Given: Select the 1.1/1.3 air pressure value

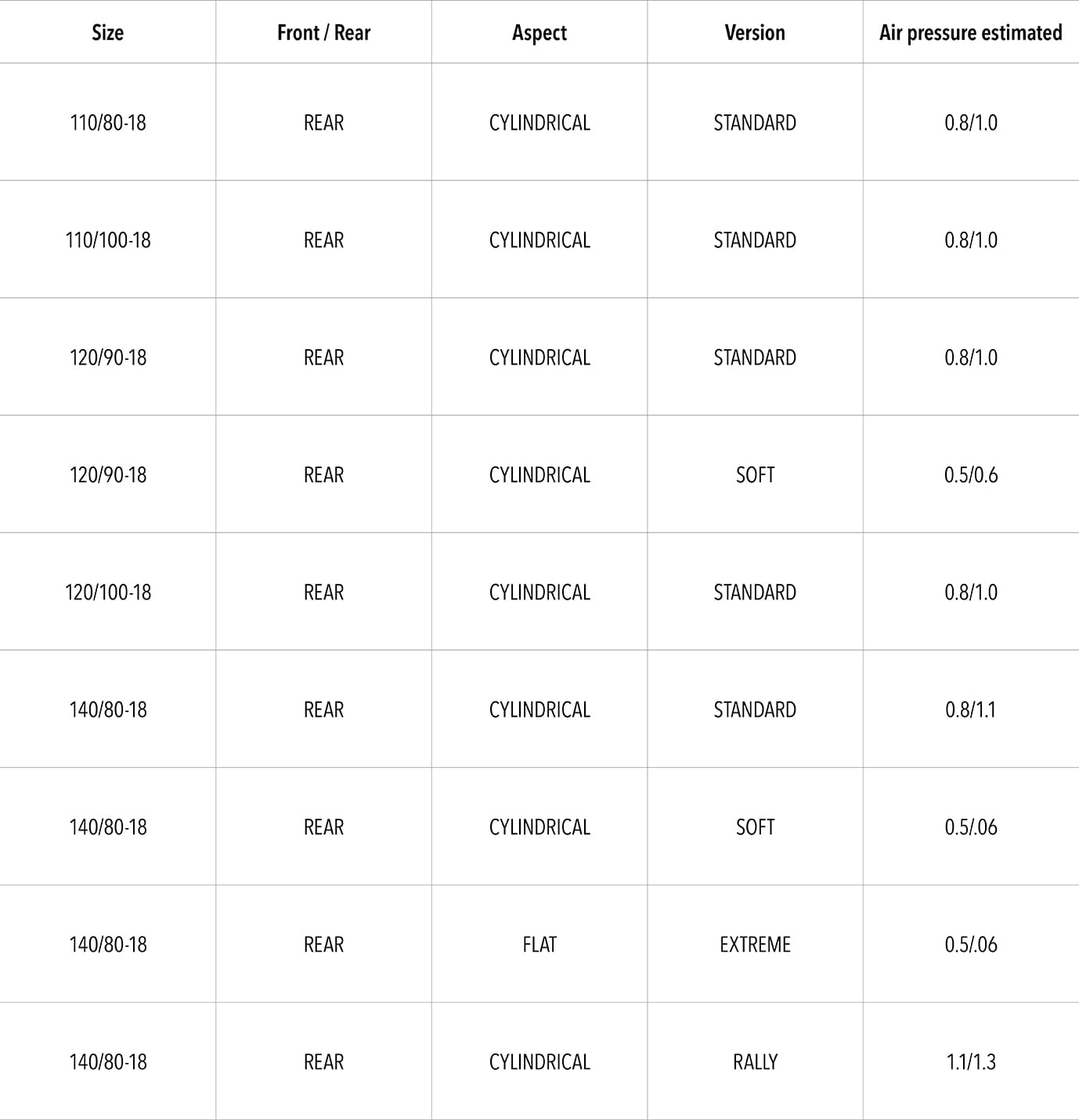Looking at the screenshot, I should tap(971, 1062).
